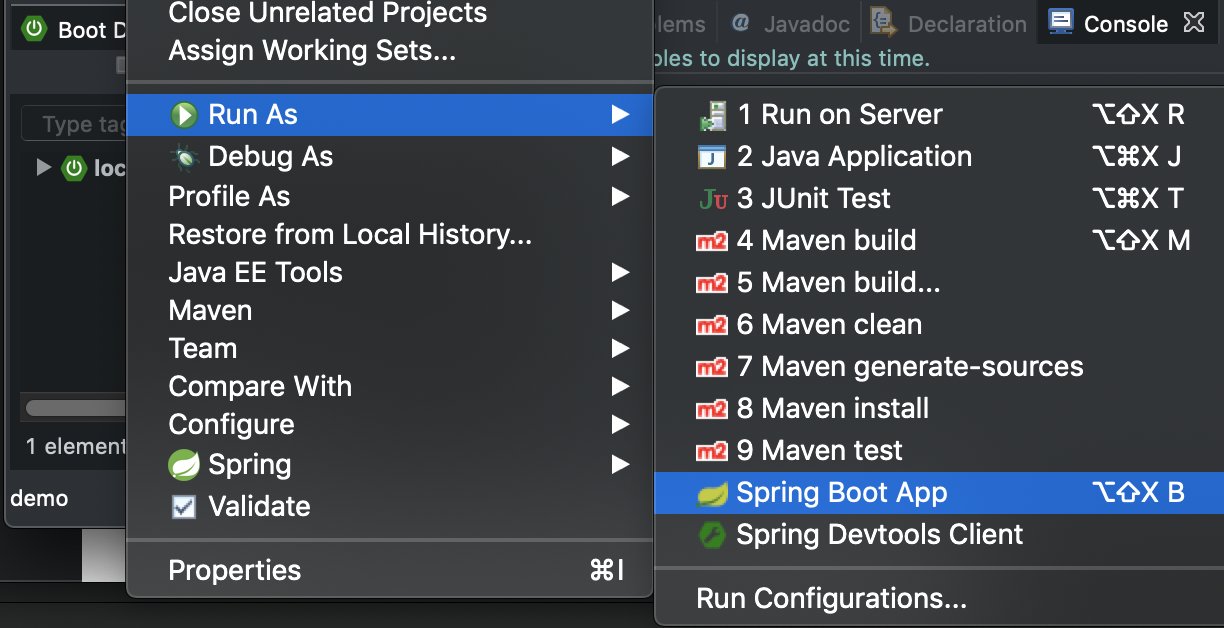
Task: Expand the local node in Boot Dashboard
Action: pyautogui.click(x=43, y=167)
